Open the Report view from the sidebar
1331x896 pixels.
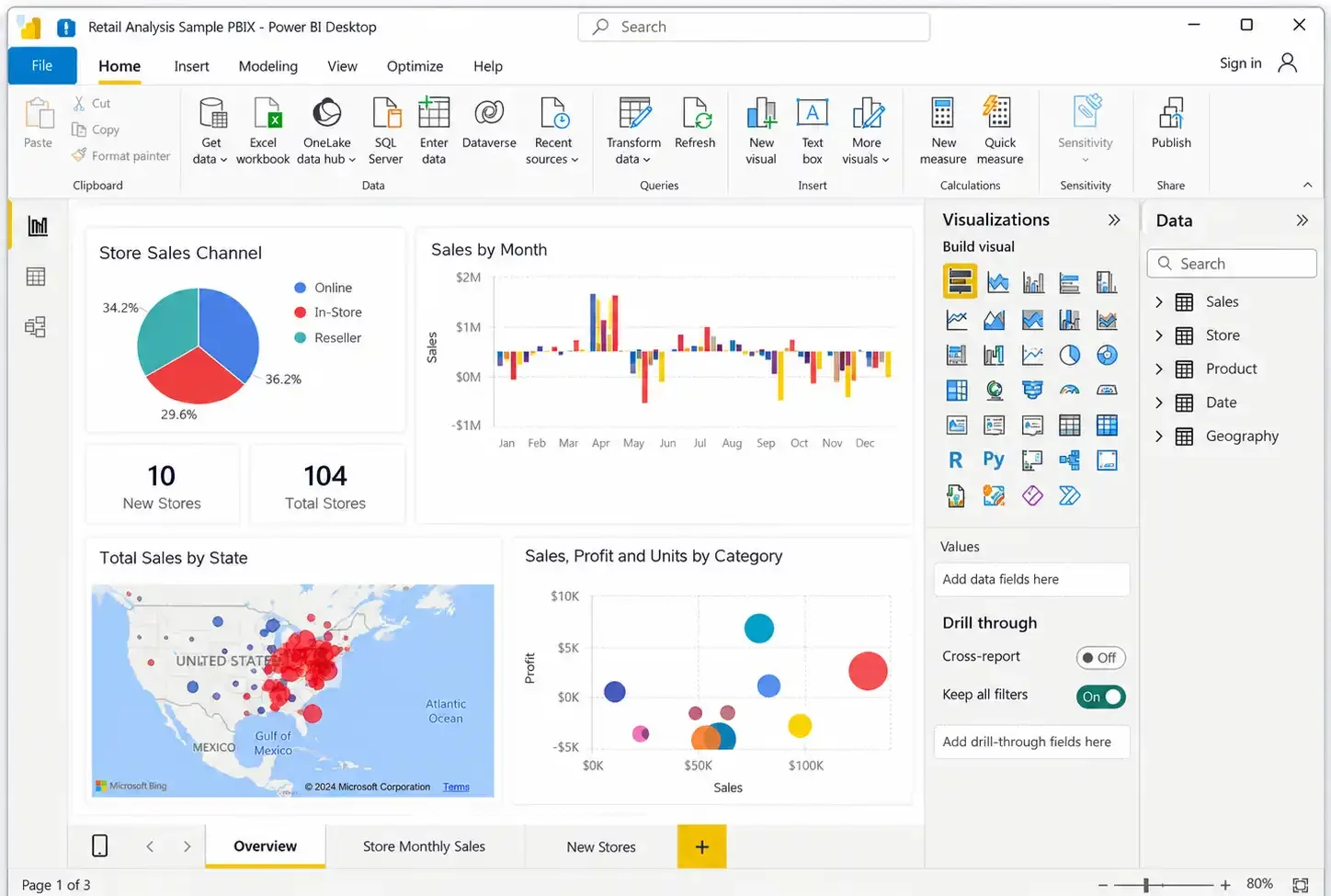click(37, 226)
